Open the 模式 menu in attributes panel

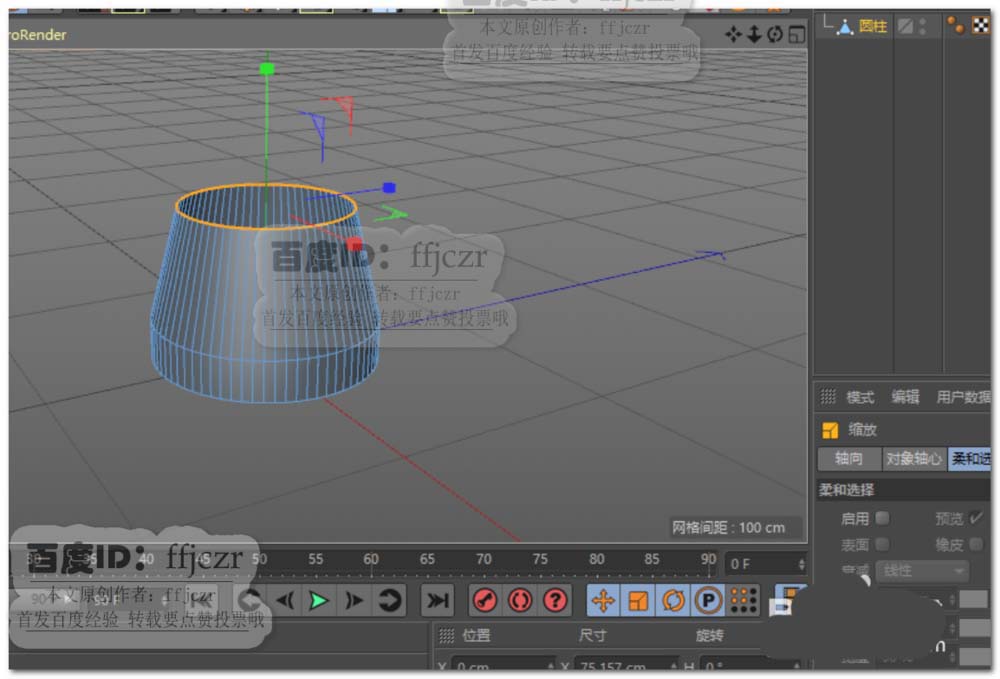(x=860, y=397)
